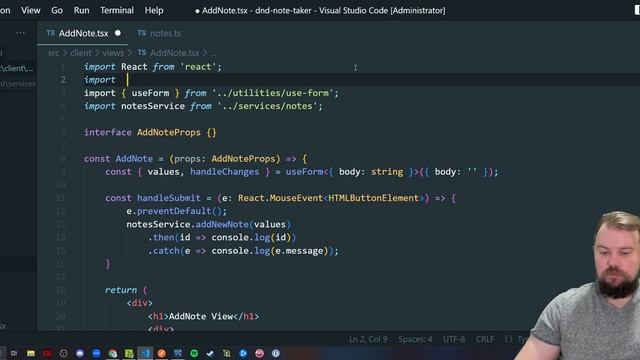Open 1Password from the taskbar

pos(276,353)
